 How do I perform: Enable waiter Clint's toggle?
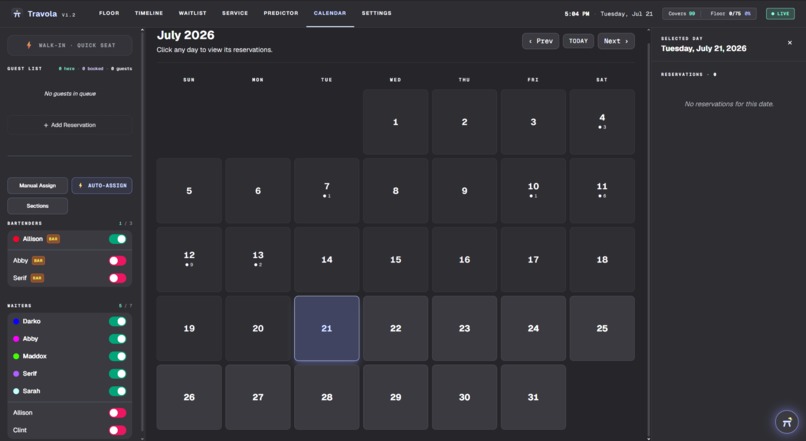(x=117, y=430)
